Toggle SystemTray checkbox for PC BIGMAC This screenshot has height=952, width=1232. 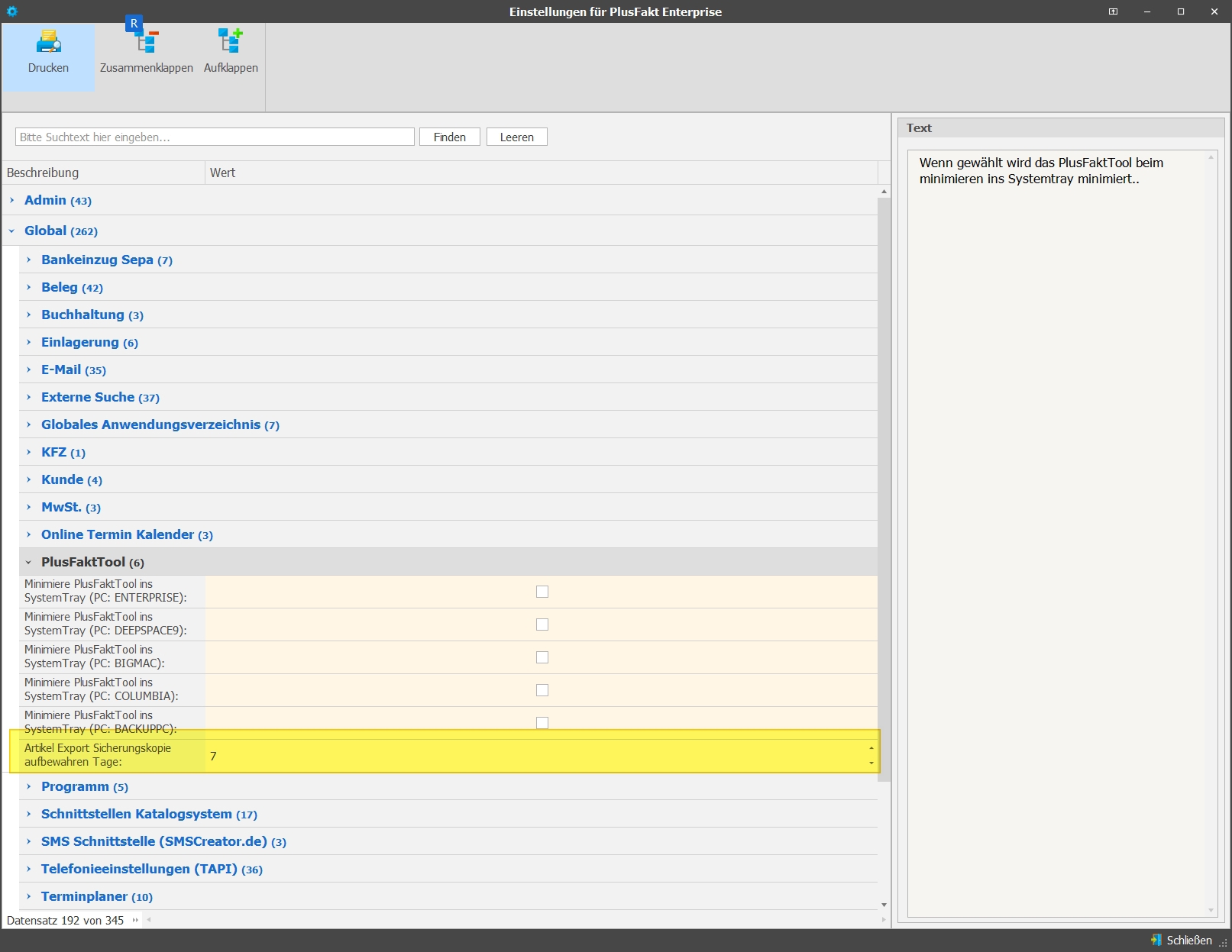click(x=542, y=657)
